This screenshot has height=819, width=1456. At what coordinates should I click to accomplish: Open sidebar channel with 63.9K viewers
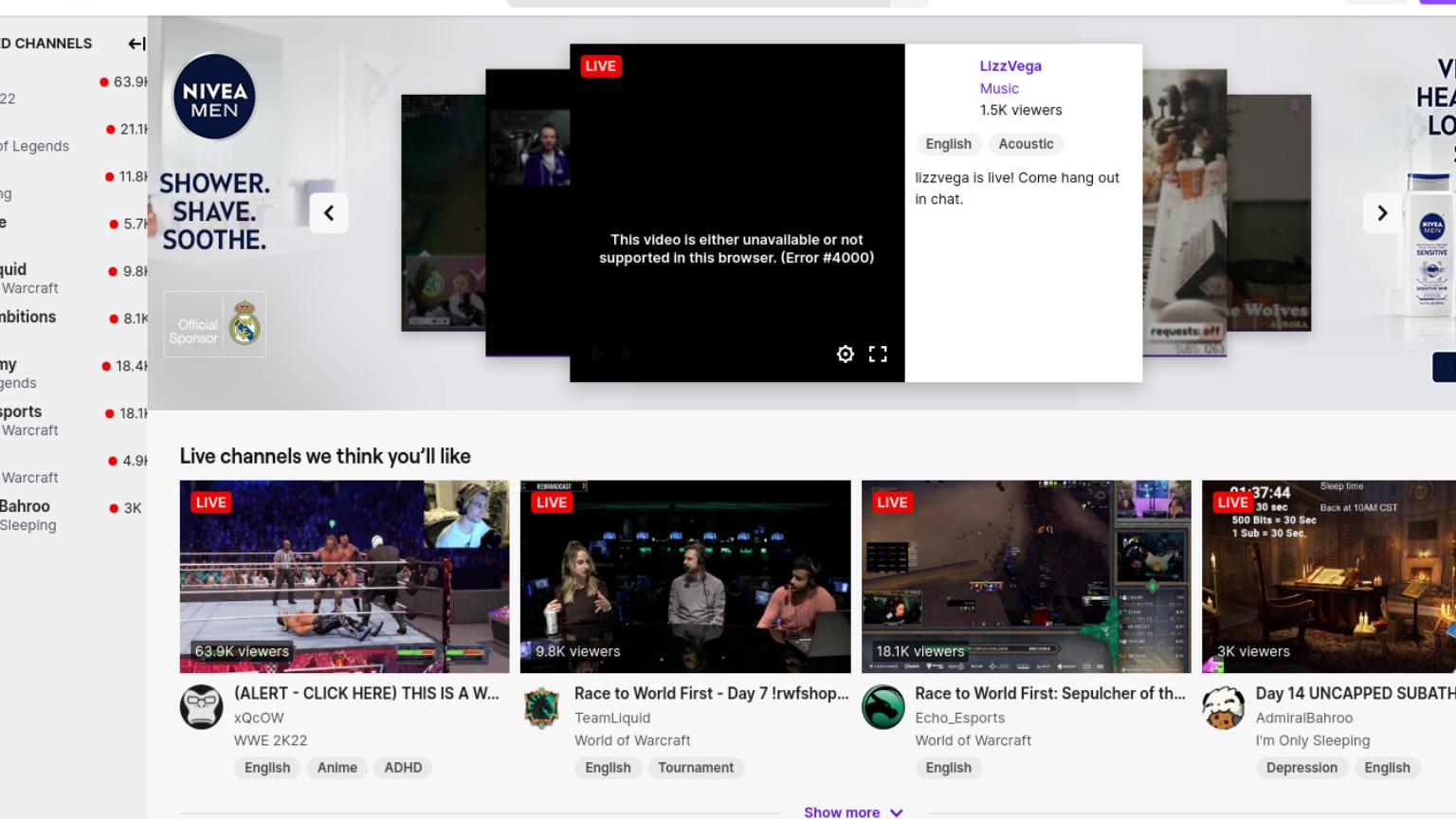coord(74,89)
